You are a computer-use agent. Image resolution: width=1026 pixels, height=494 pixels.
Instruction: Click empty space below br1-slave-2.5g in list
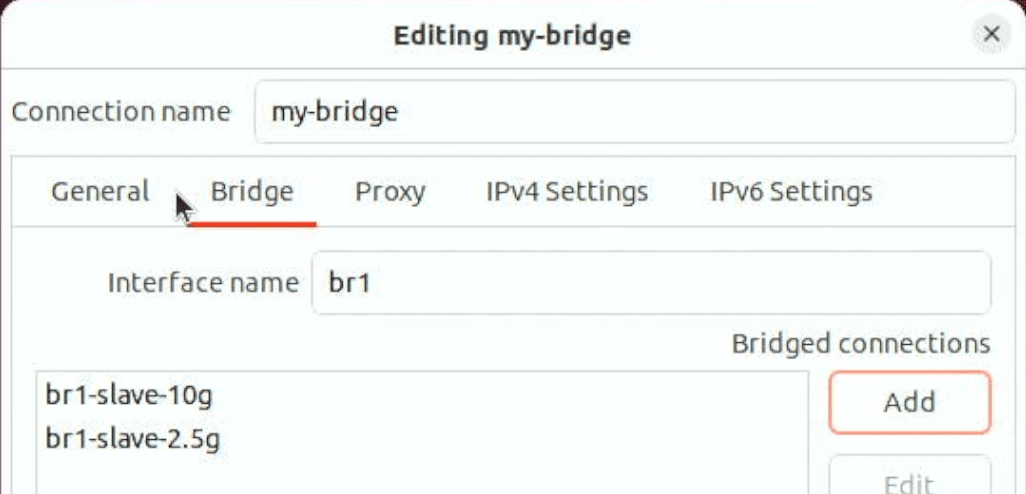click(x=422, y=476)
